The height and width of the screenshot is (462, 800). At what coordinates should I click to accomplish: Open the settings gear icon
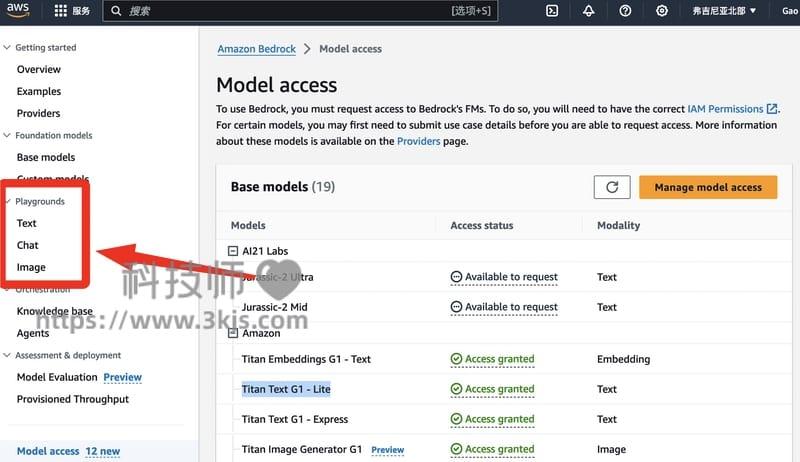[662, 11]
